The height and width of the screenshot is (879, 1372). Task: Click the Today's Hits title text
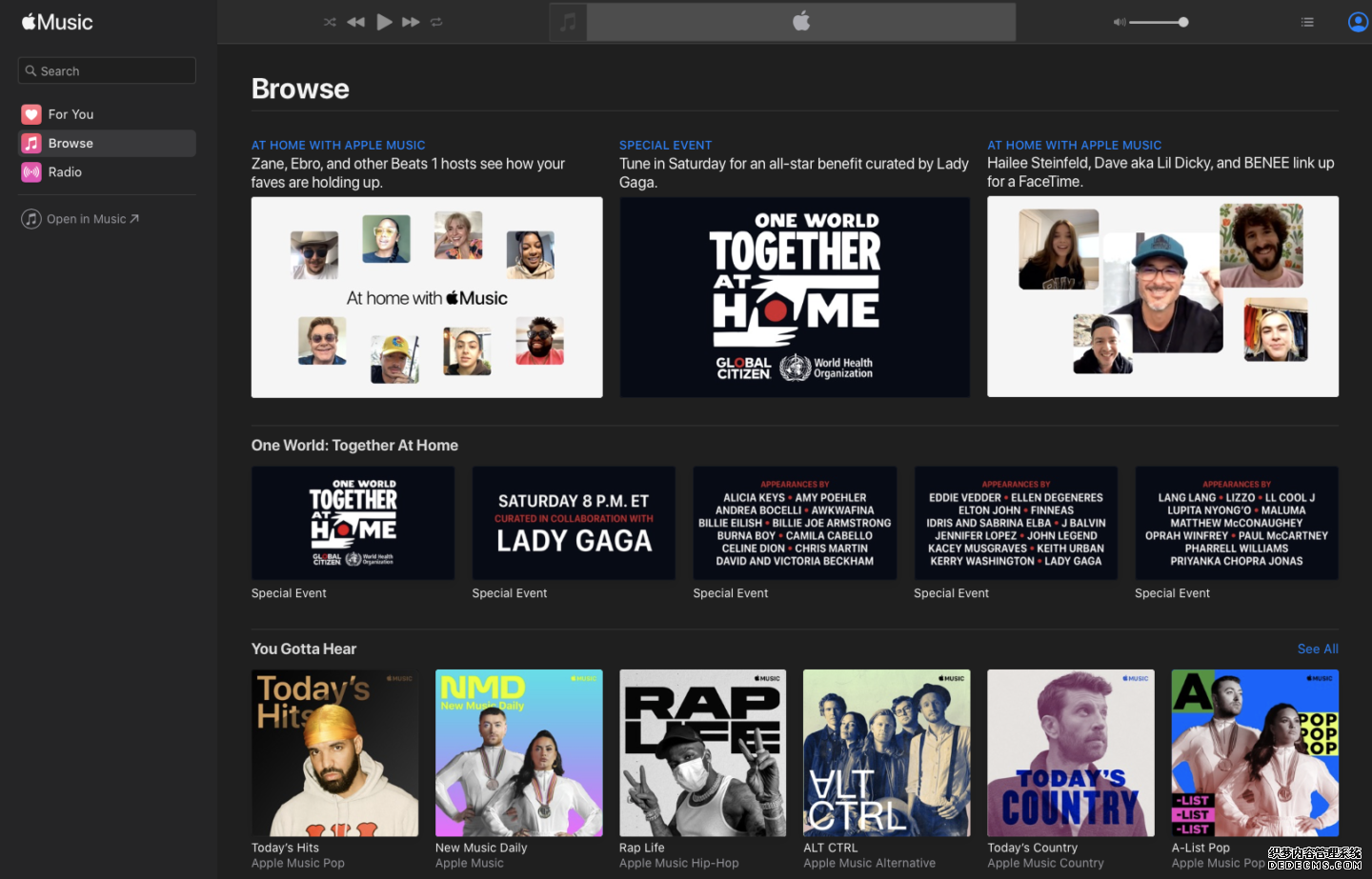click(x=285, y=848)
